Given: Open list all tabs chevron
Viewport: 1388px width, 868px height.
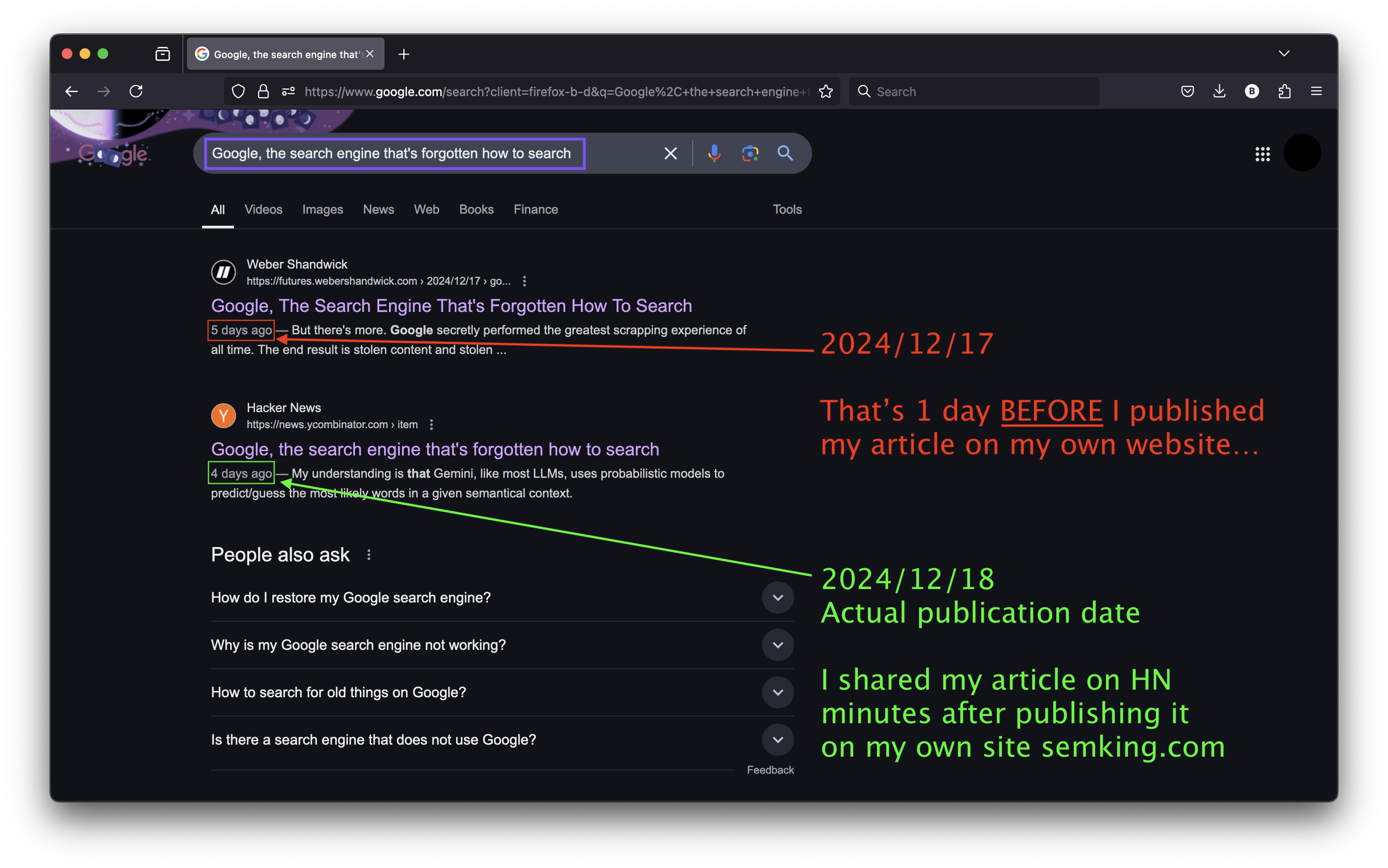Looking at the screenshot, I should [x=1285, y=53].
